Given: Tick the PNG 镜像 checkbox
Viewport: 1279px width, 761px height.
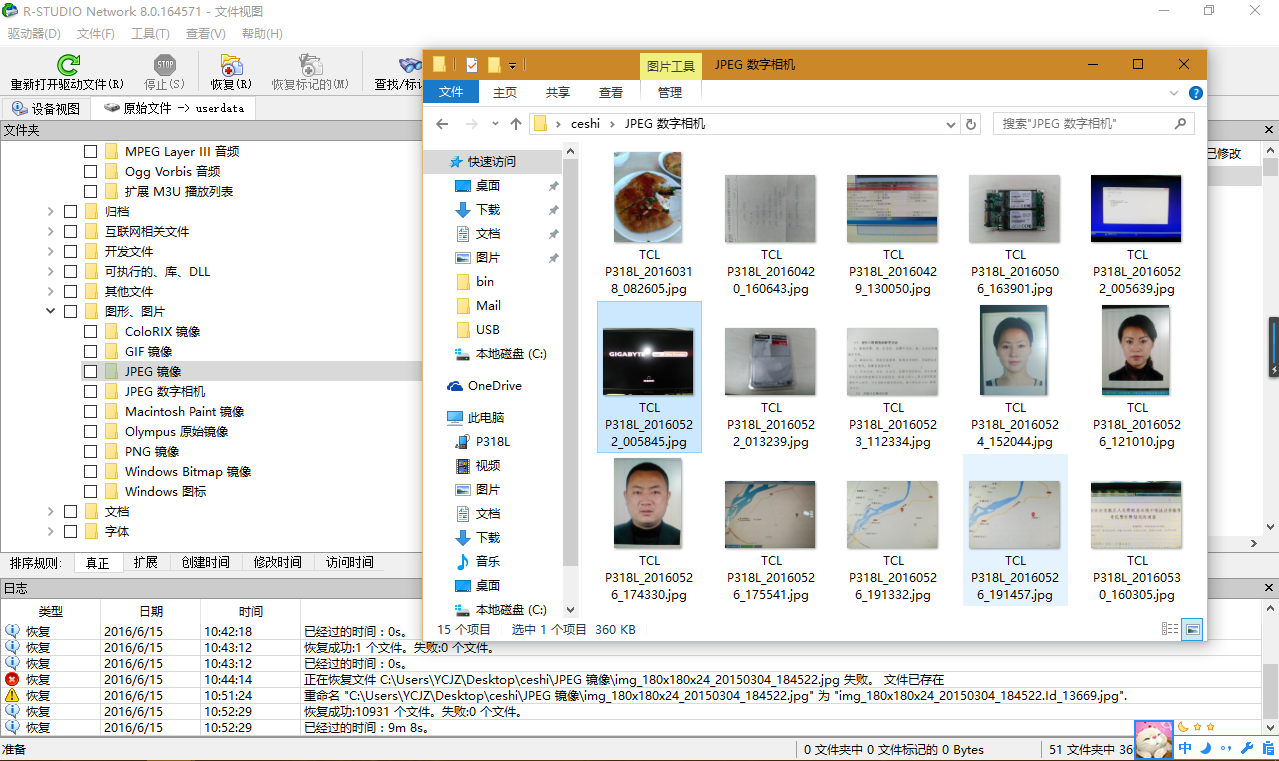Looking at the screenshot, I should [x=91, y=452].
